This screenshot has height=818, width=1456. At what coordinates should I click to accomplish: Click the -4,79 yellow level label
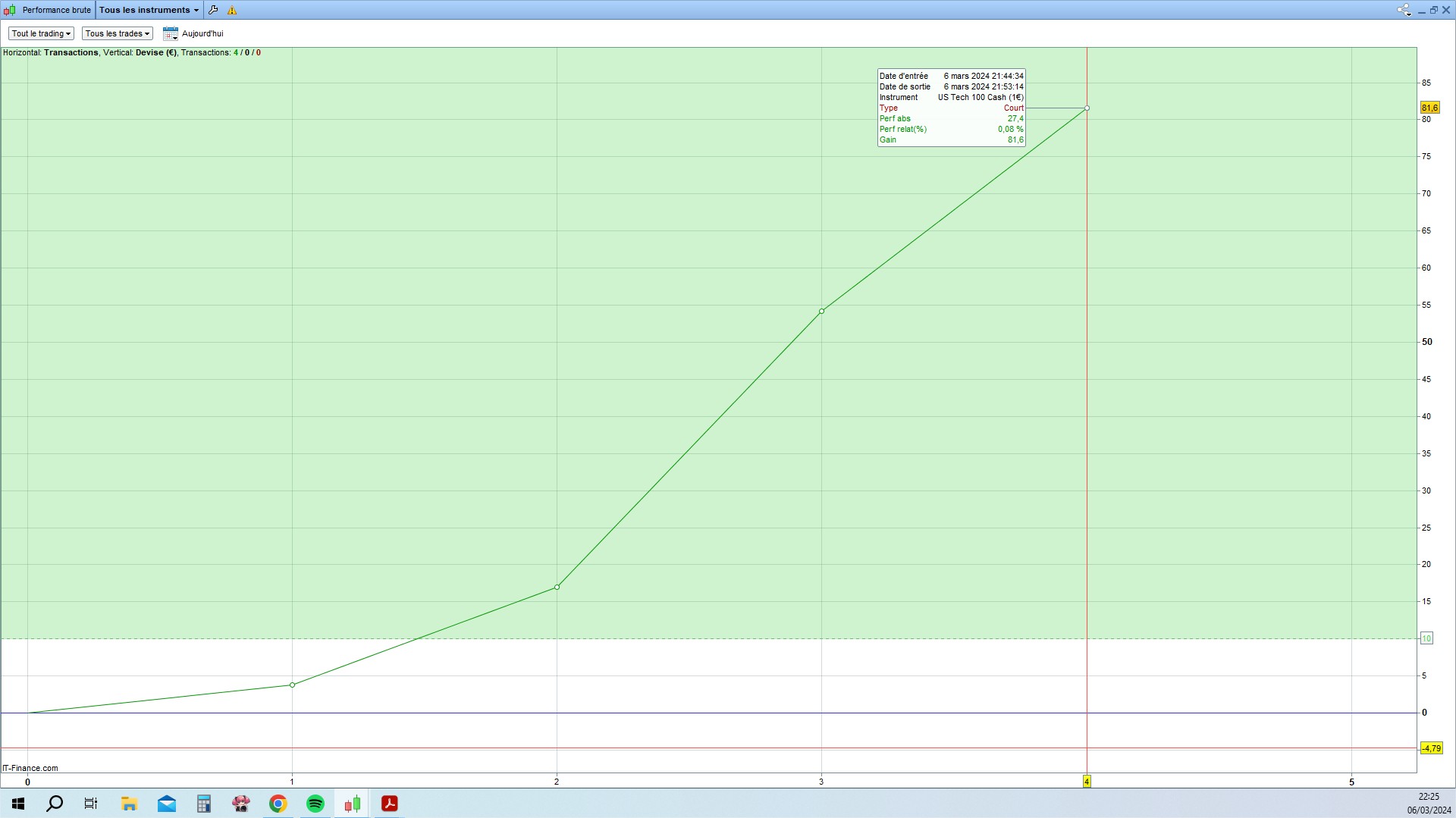coord(1431,748)
